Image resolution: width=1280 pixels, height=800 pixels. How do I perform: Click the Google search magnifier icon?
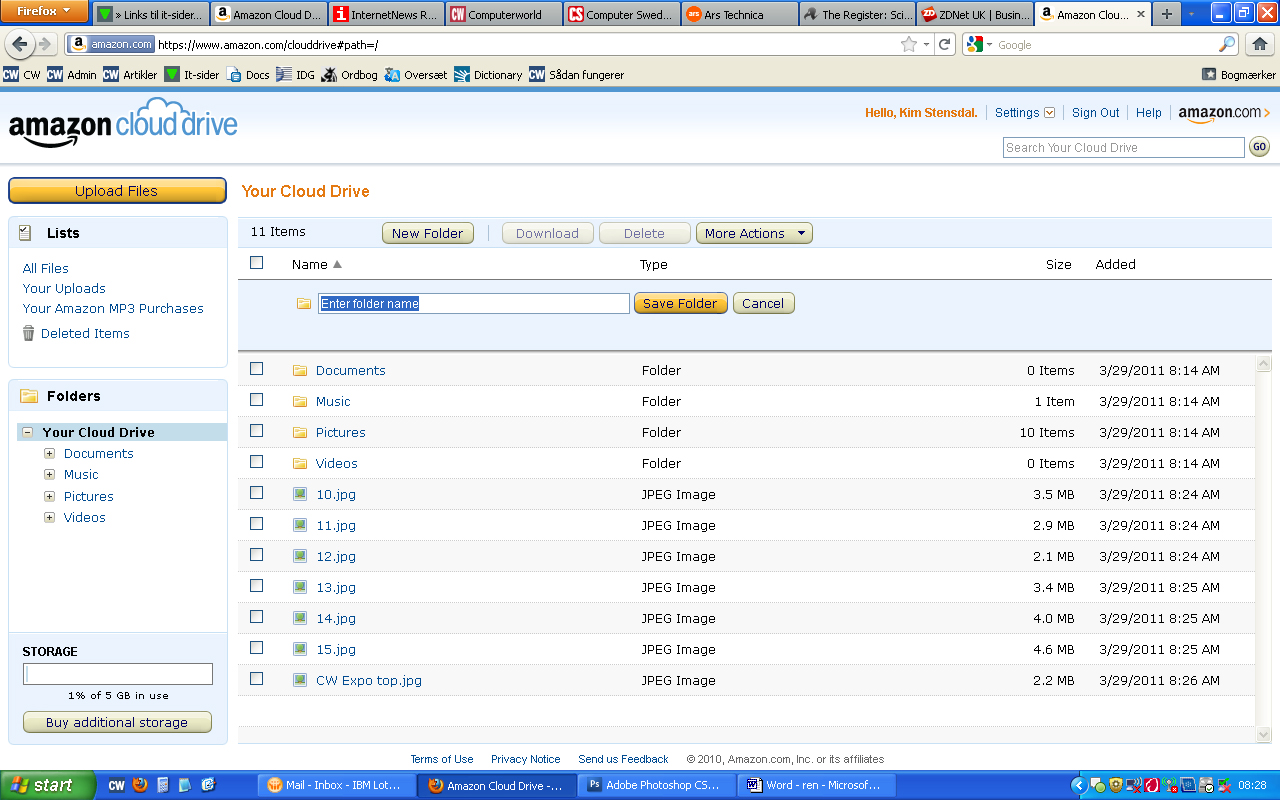(1226, 44)
